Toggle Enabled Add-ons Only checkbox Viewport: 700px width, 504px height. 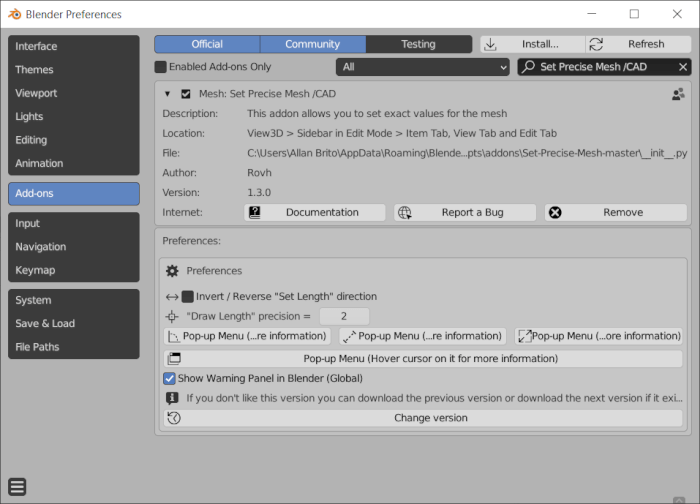(x=160, y=67)
